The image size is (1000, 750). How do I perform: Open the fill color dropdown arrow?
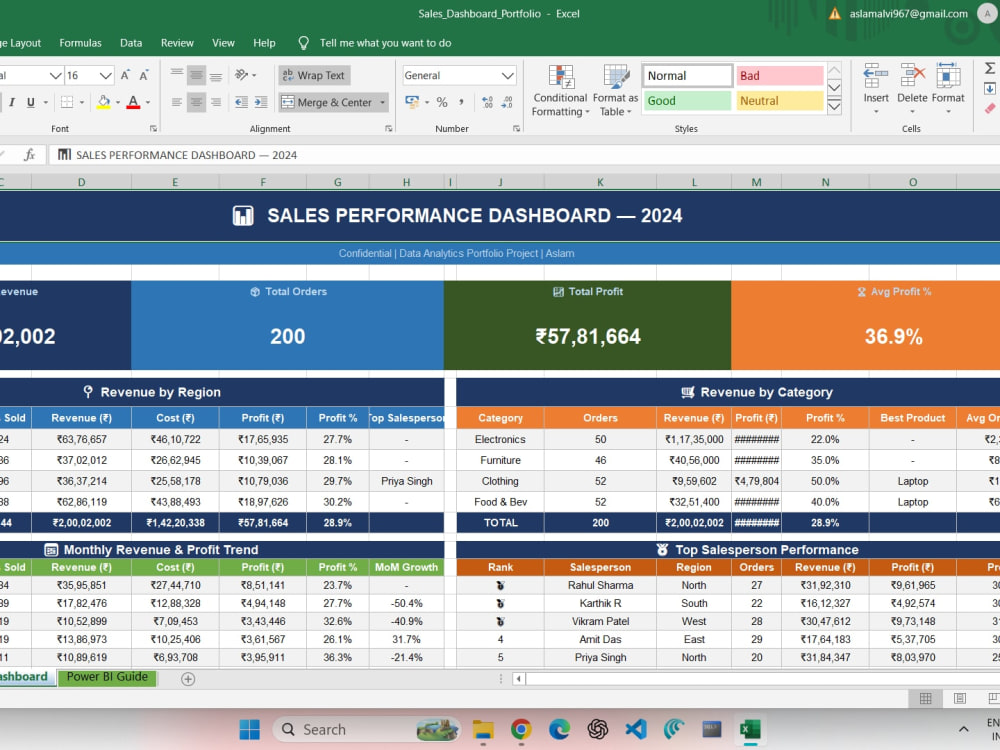118,102
